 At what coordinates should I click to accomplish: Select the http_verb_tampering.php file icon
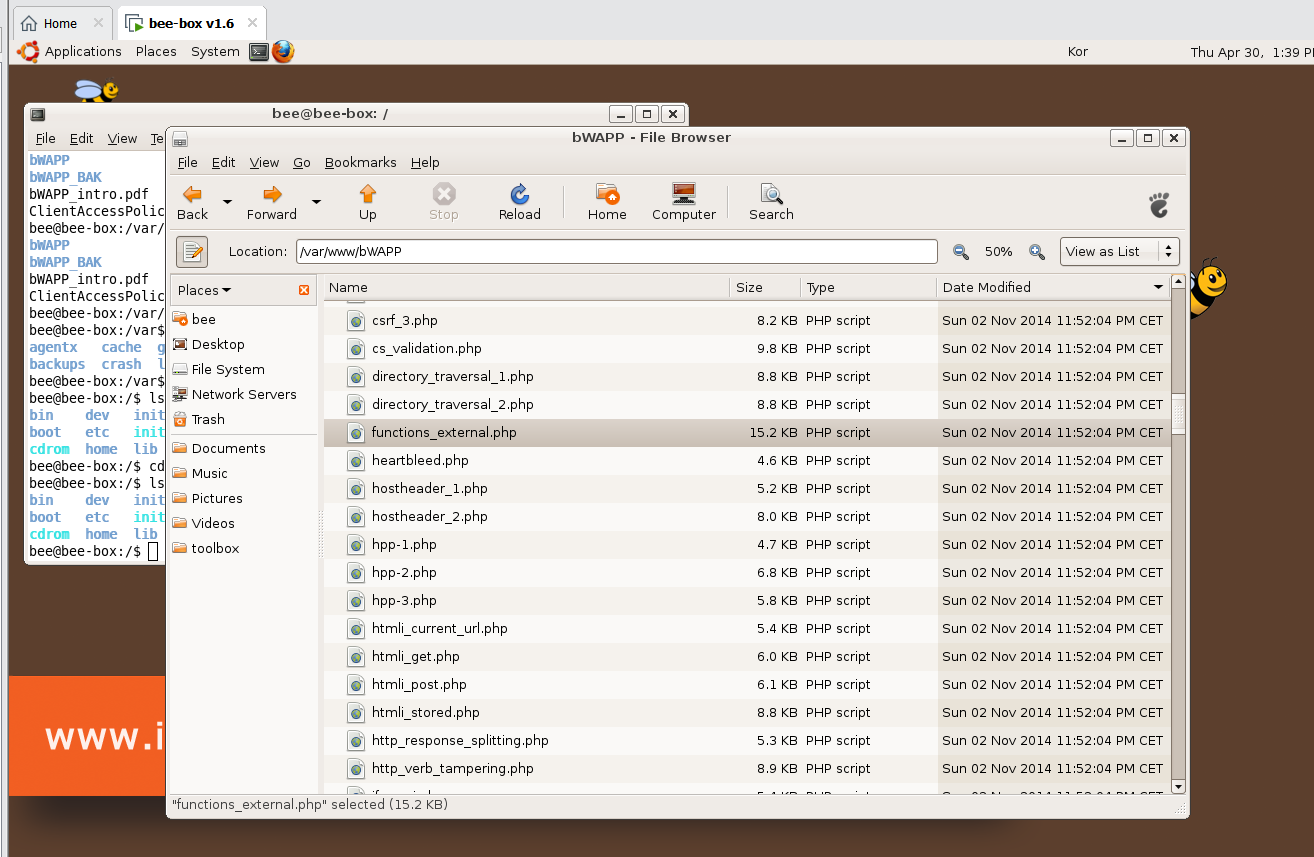coord(356,768)
